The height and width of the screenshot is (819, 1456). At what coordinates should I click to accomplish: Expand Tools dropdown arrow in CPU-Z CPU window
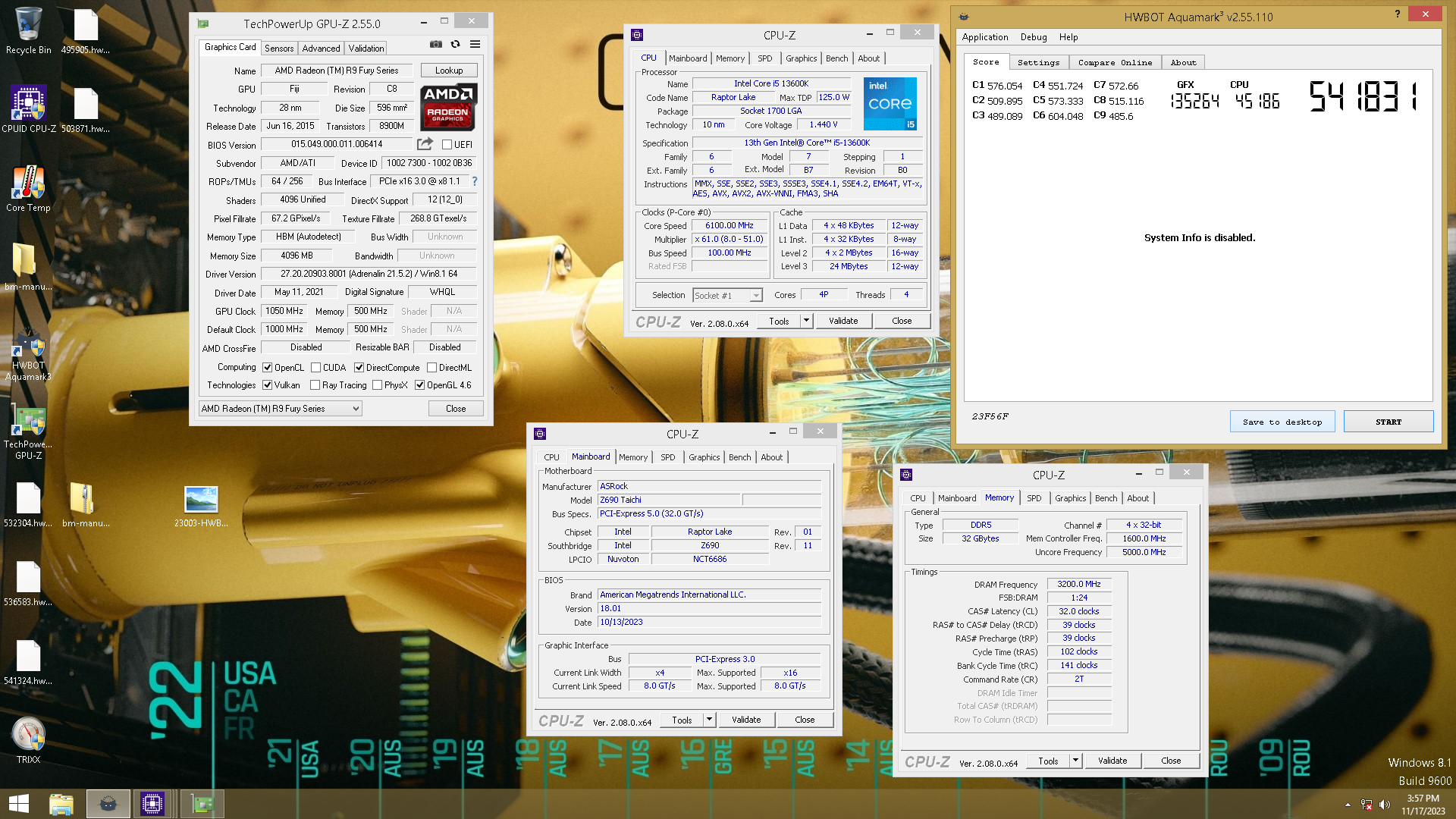point(806,321)
